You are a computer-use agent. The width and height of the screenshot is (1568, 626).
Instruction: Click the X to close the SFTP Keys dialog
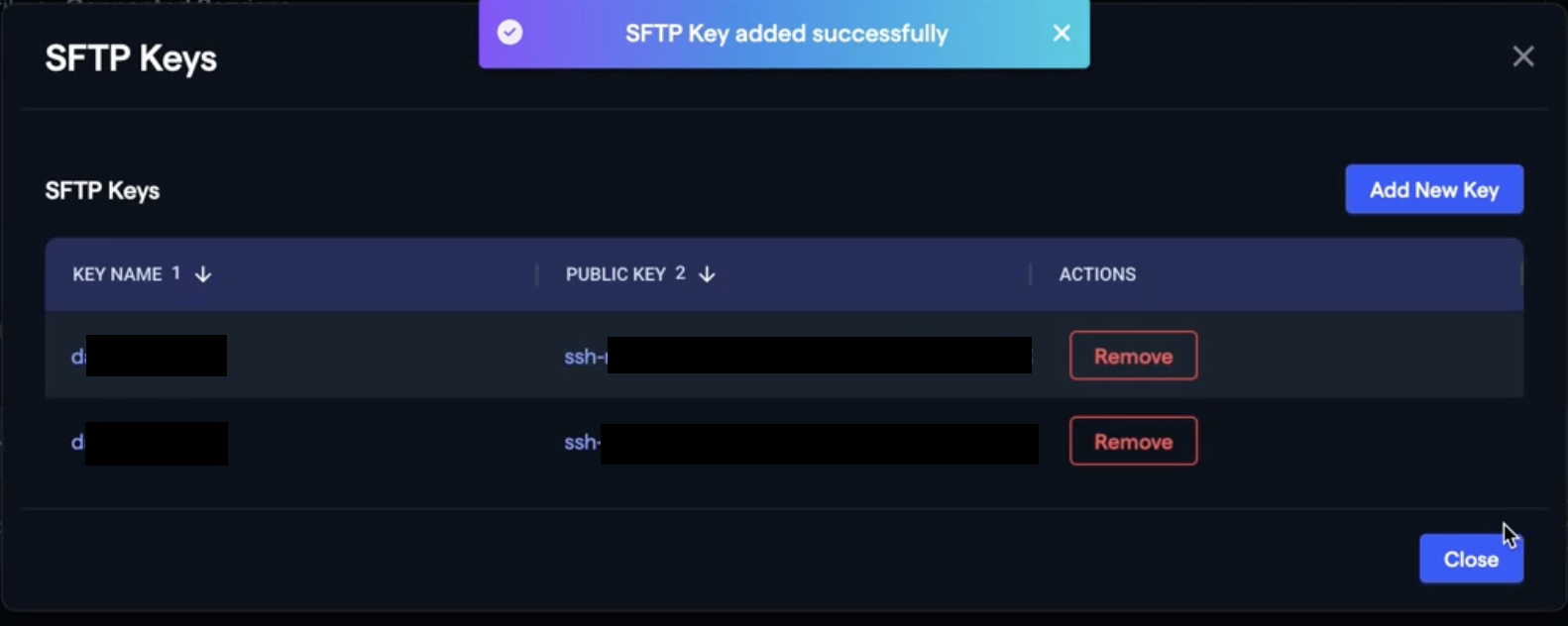click(x=1523, y=56)
